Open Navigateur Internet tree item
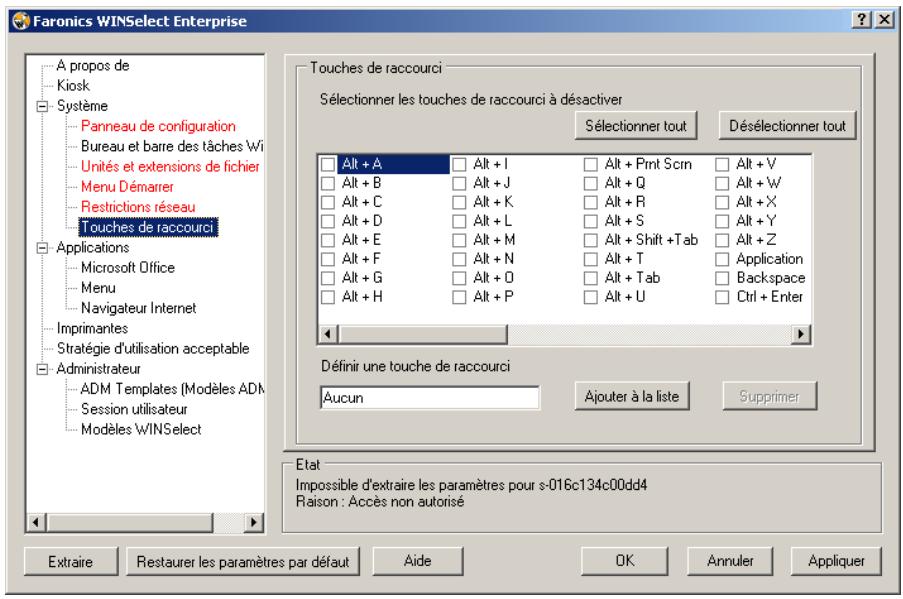 [139, 308]
